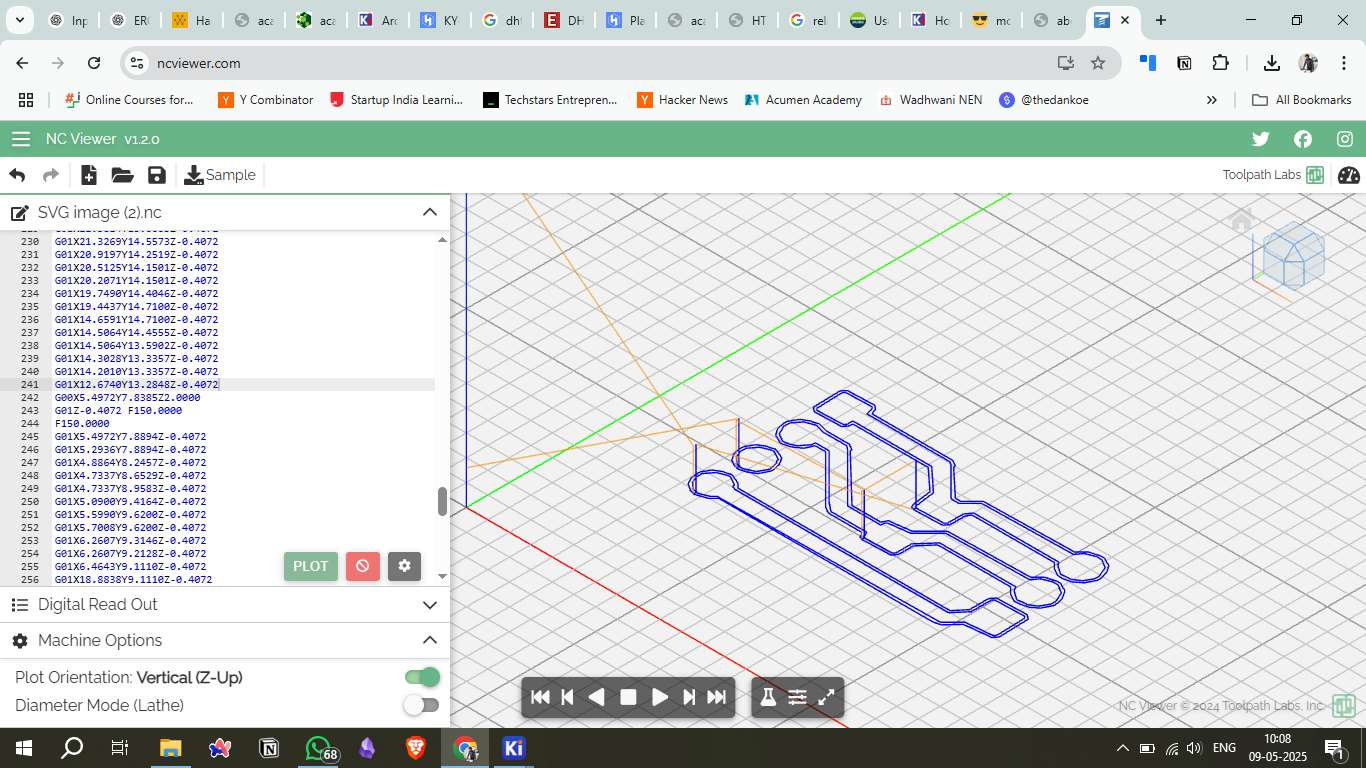This screenshot has height=768, width=1366.
Task: Collapse the SVG image (2).nc editor panel
Action: 430,212
